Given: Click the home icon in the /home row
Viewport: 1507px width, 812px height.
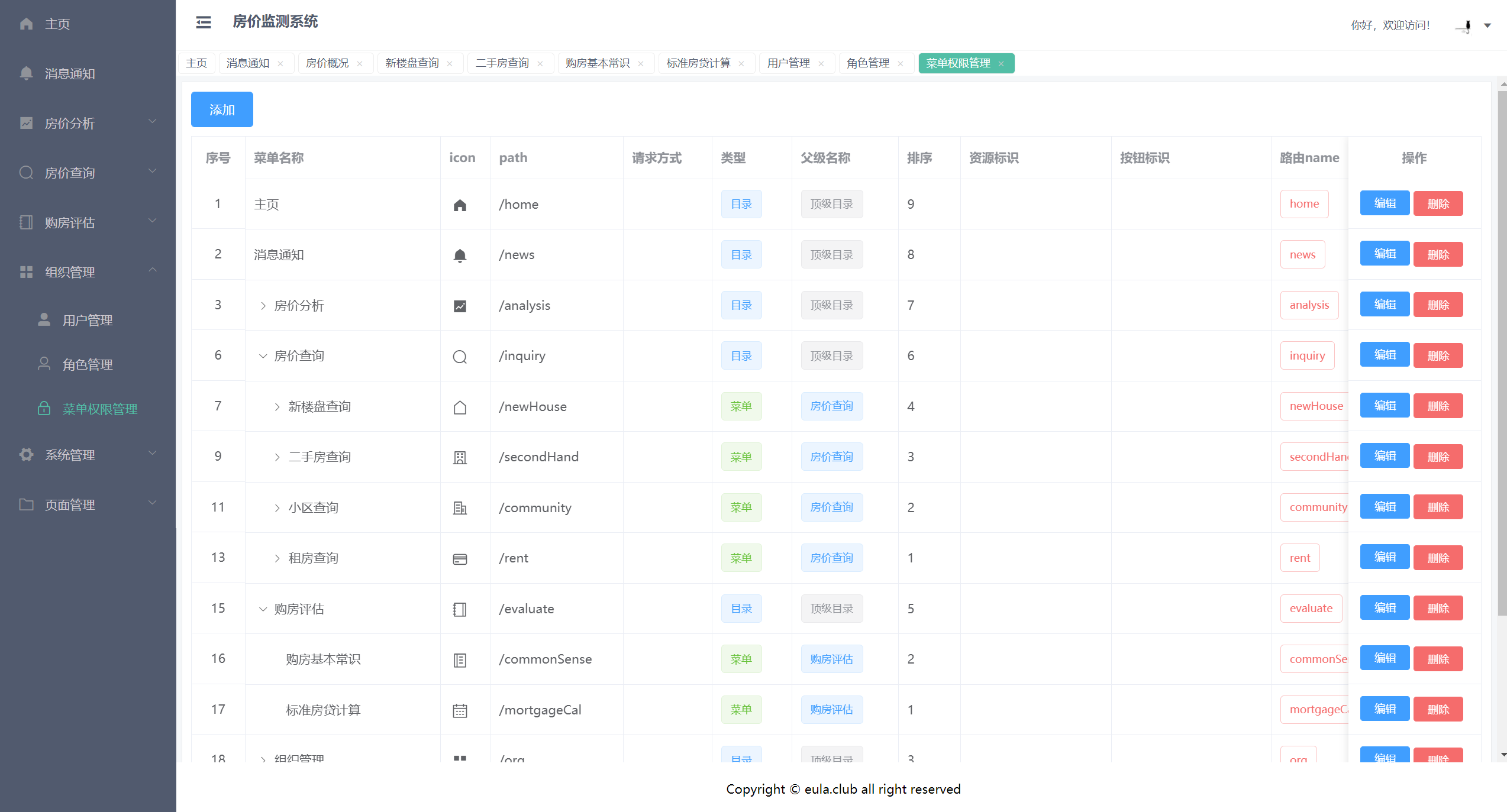Looking at the screenshot, I should (460, 205).
